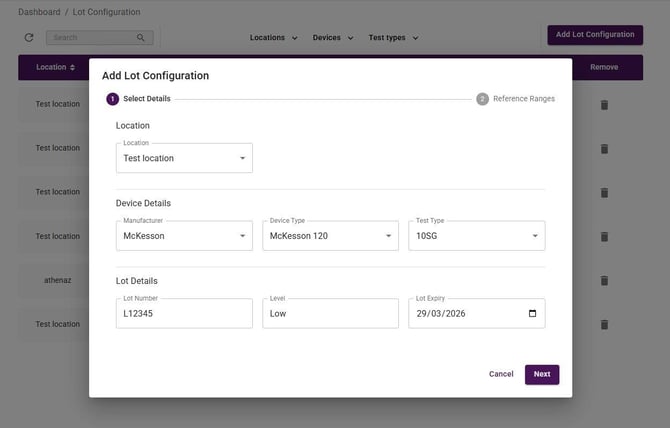The height and width of the screenshot is (428, 670).
Task: Click the search magnifier icon
Action: coord(141,38)
